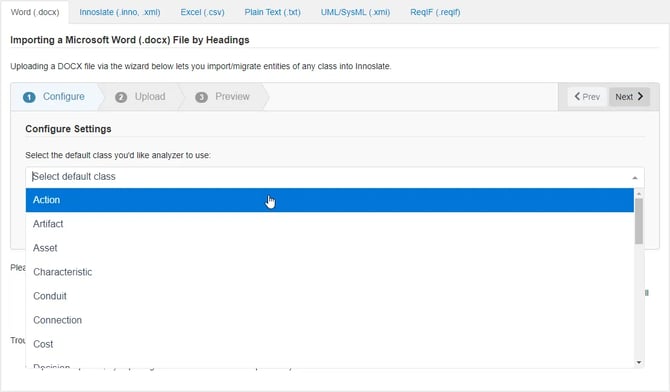Image resolution: width=670 pixels, height=392 pixels.
Task: Click the Select default class search field
Action: point(329,177)
